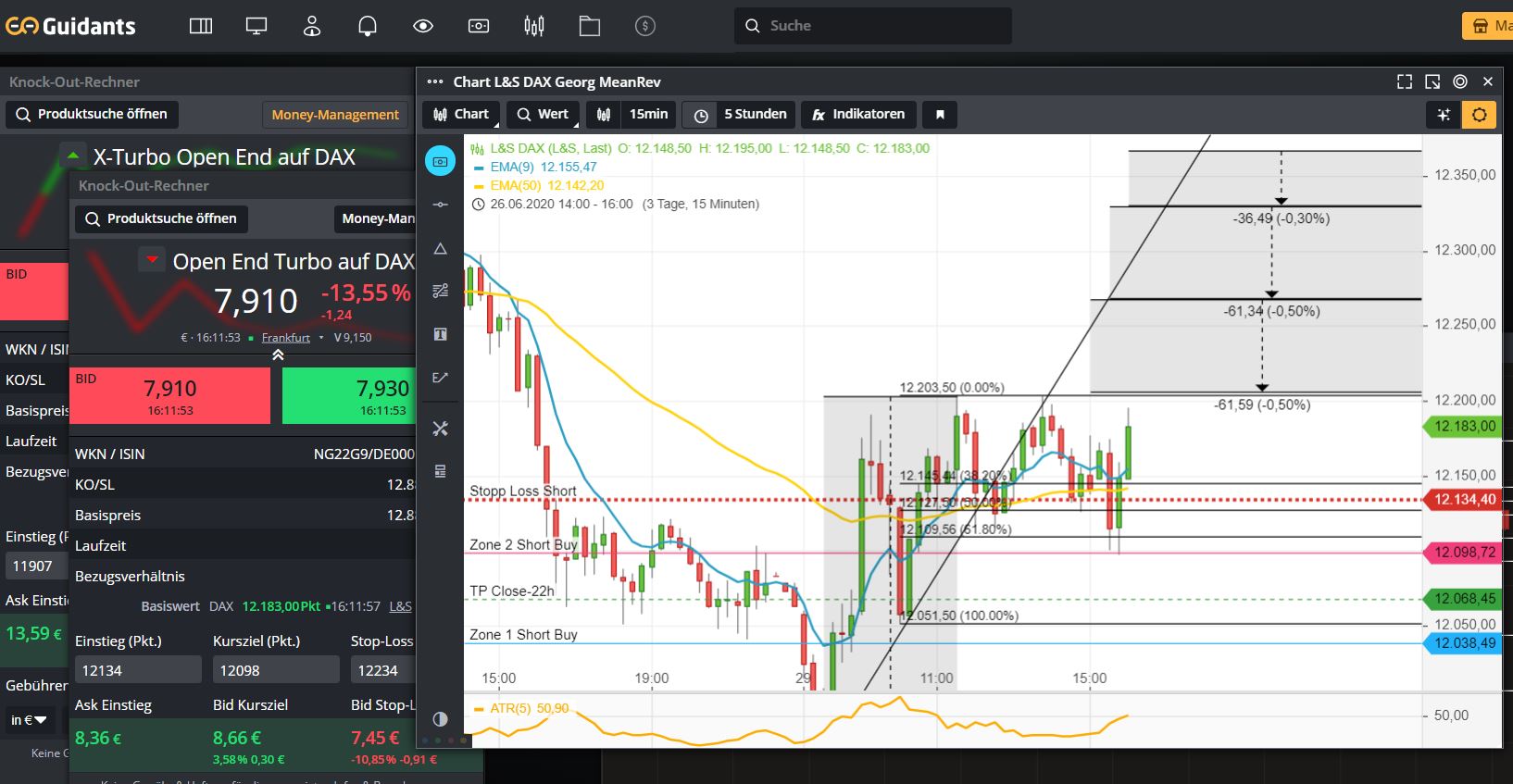Select the chart snapshot camera tool

(x=440, y=161)
